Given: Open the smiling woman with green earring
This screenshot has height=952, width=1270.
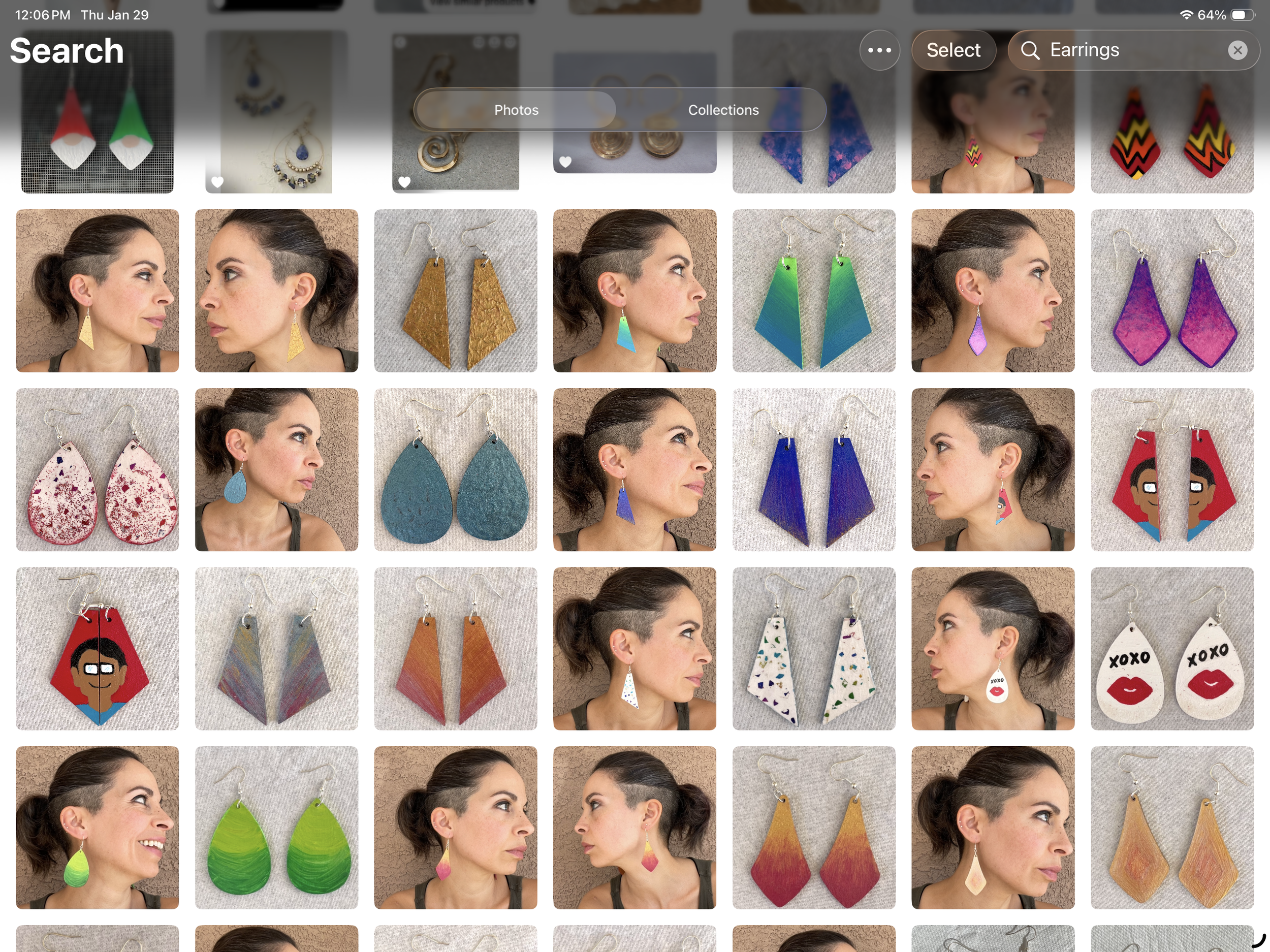Looking at the screenshot, I should (97, 828).
